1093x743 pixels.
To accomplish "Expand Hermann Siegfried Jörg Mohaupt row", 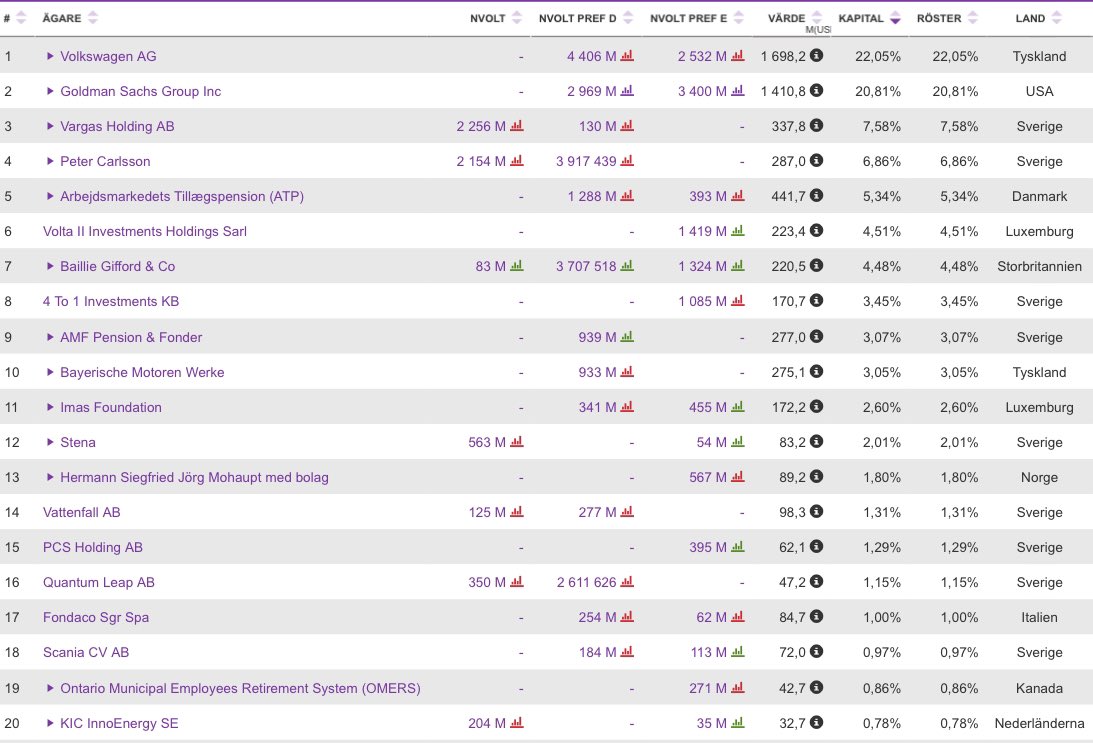I will pyautogui.click(x=50, y=477).
